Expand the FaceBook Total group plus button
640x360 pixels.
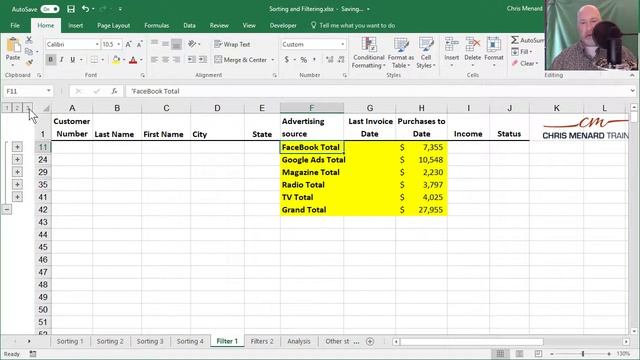(17, 147)
